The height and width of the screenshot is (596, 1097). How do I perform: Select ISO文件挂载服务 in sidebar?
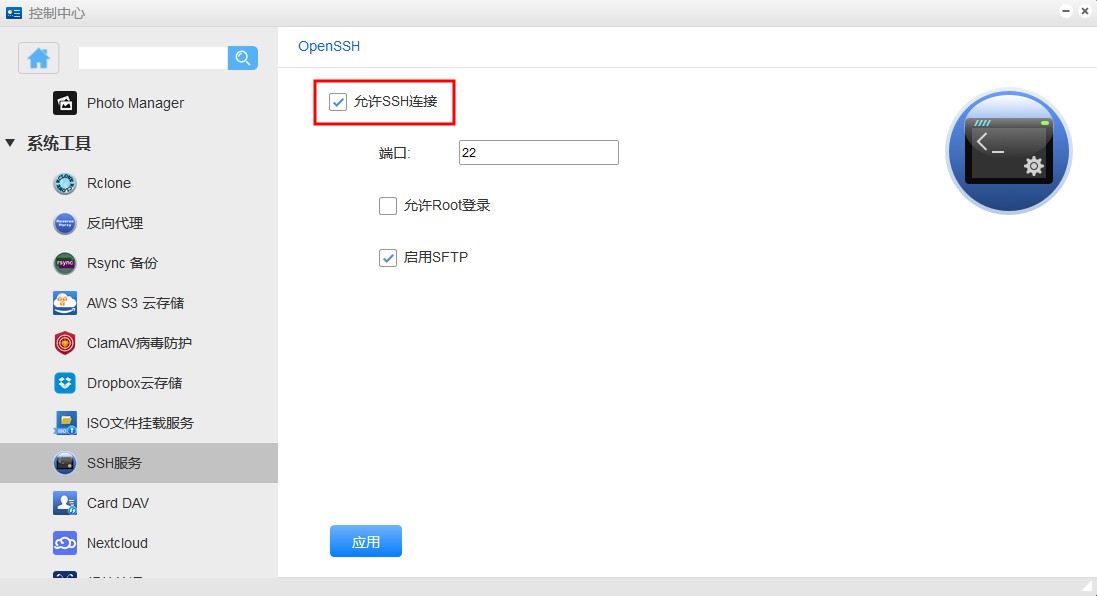click(x=140, y=423)
